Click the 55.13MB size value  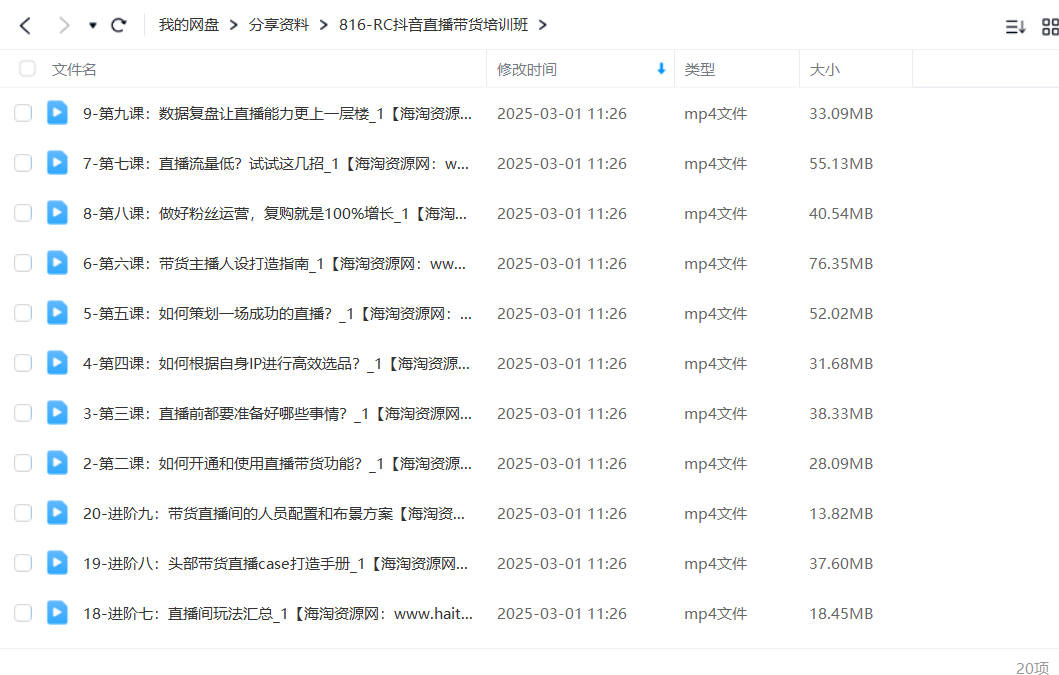point(841,164)
